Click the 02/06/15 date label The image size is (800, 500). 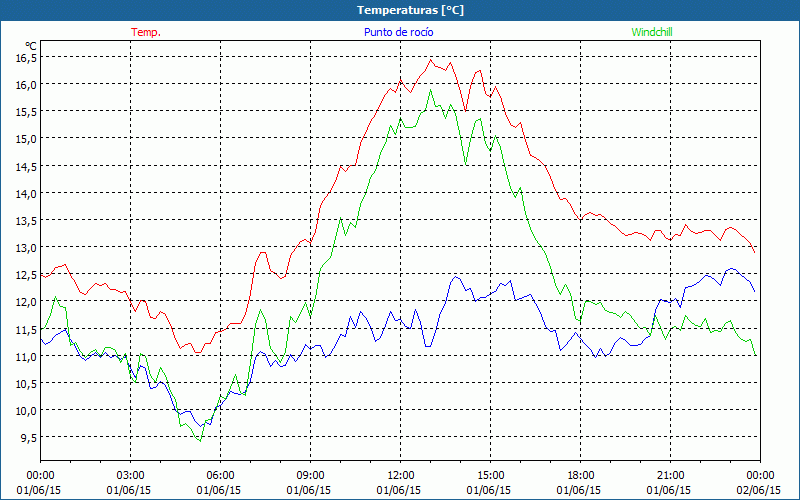[x=759, y=490]
